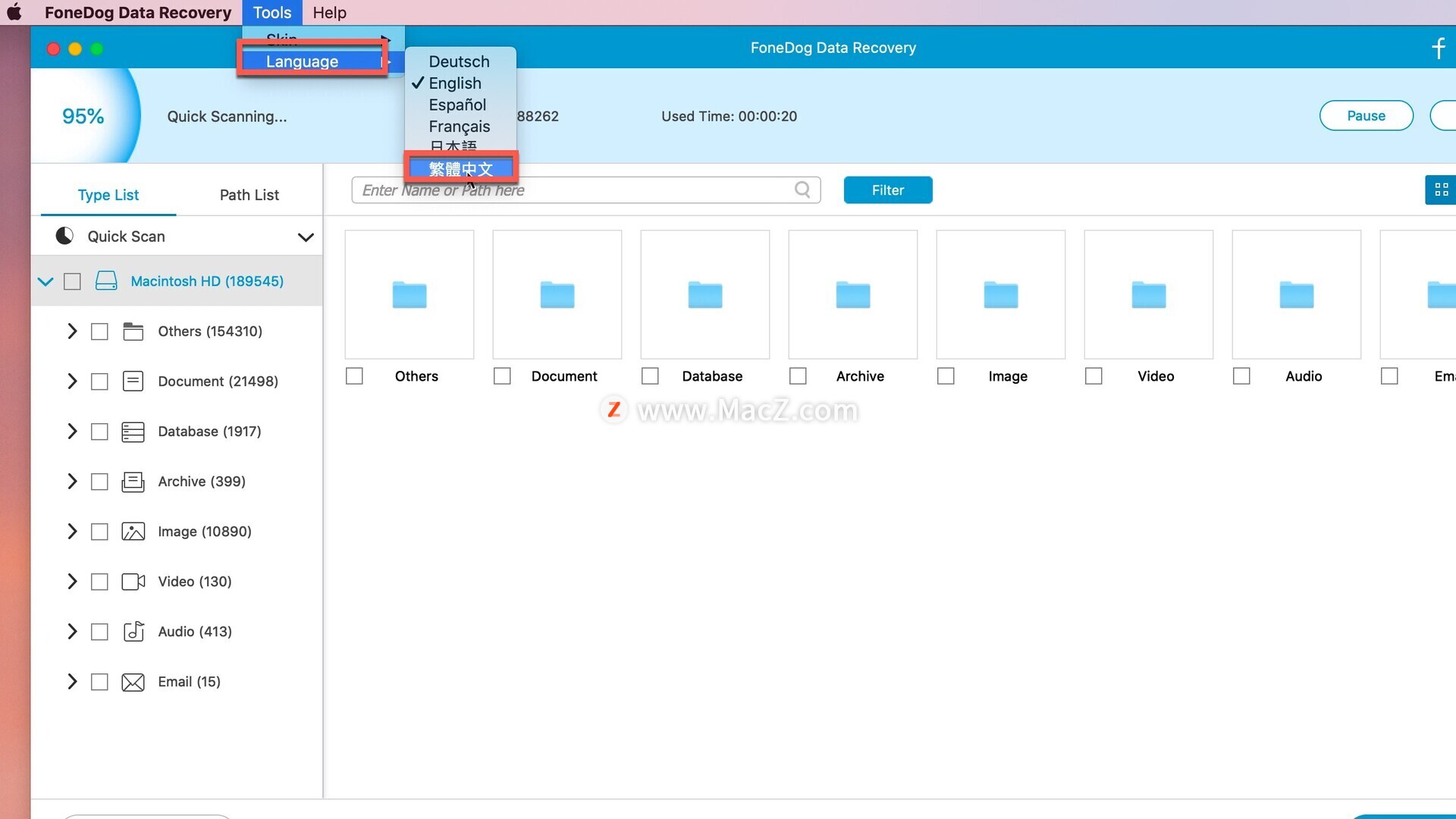Collapse the Macintosh HD tree
This screenshot has width=1456, height=819.
(45, 282)
